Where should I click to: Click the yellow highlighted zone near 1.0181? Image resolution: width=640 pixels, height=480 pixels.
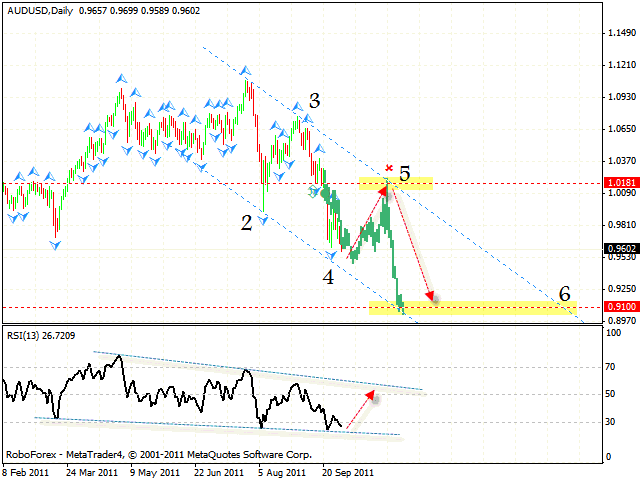pos(396,183)
